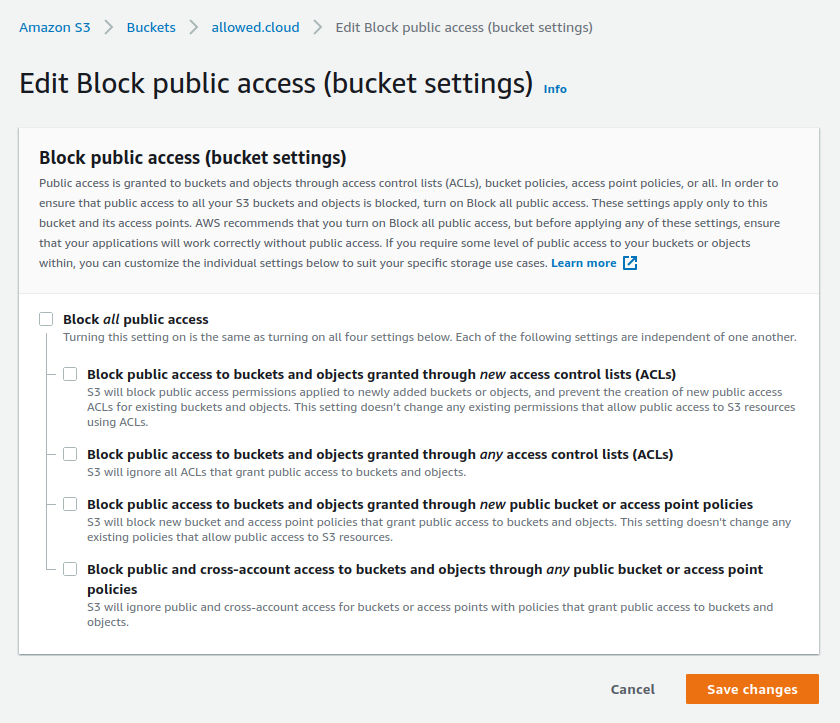Screen dimensions: 840x723
Task: Click the chevron after Amazon S3 breadcrumb
Action: pos(108,28)
